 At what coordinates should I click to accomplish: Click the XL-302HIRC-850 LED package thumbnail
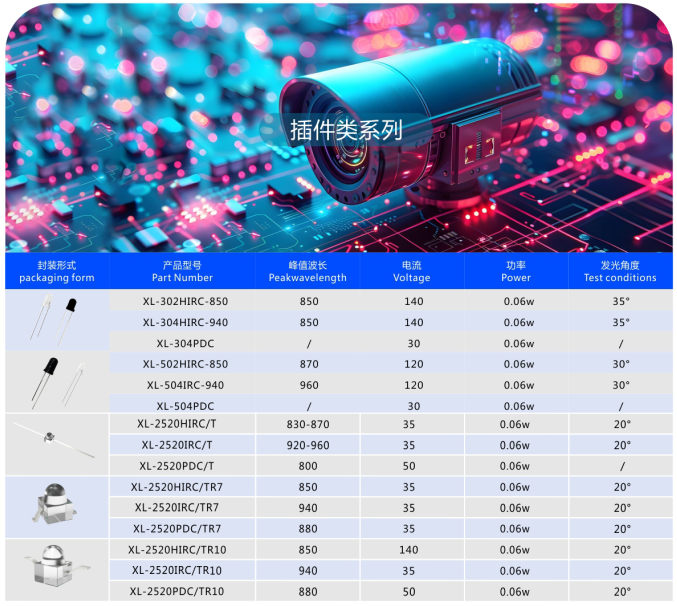pos(52,322)
